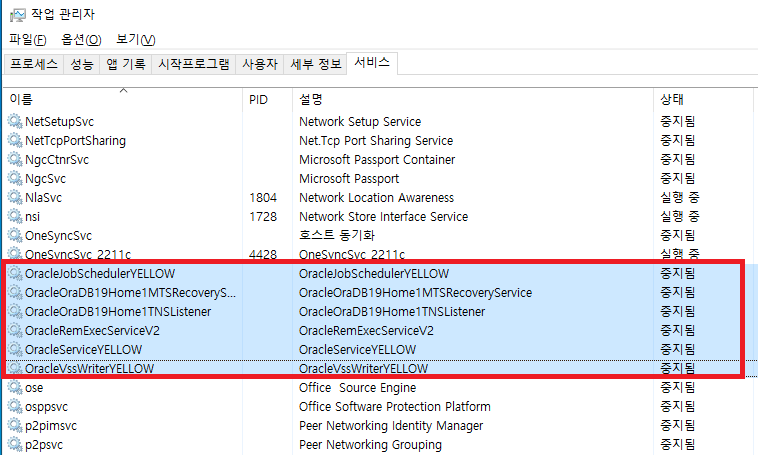758x455 pixels.
Task: Open the 파일(F) menu
Action: tap(28, 39)
